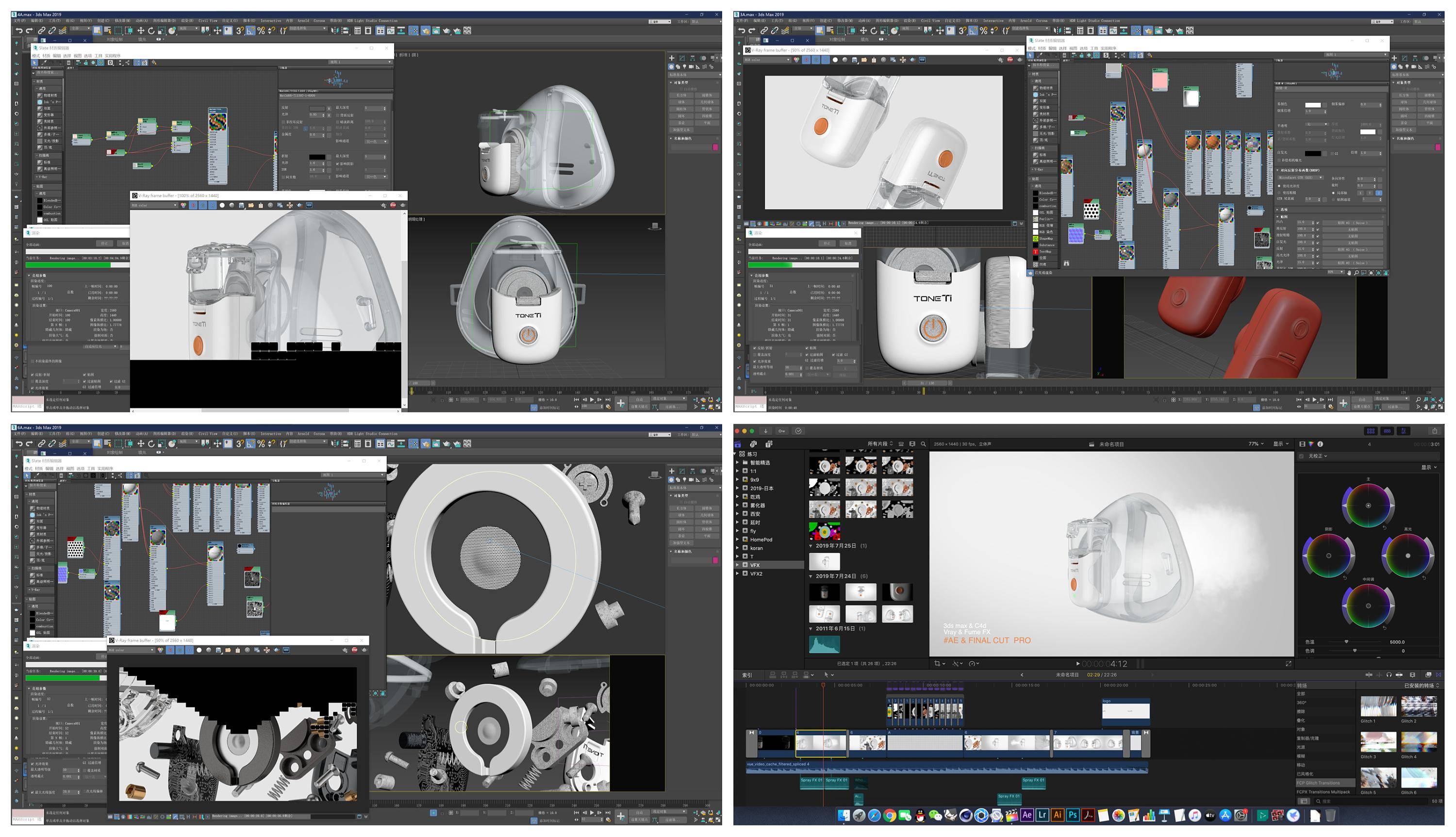
Task: Stop rendering in 4A V-Ray frame buffer
Action: tap(393, 205)
